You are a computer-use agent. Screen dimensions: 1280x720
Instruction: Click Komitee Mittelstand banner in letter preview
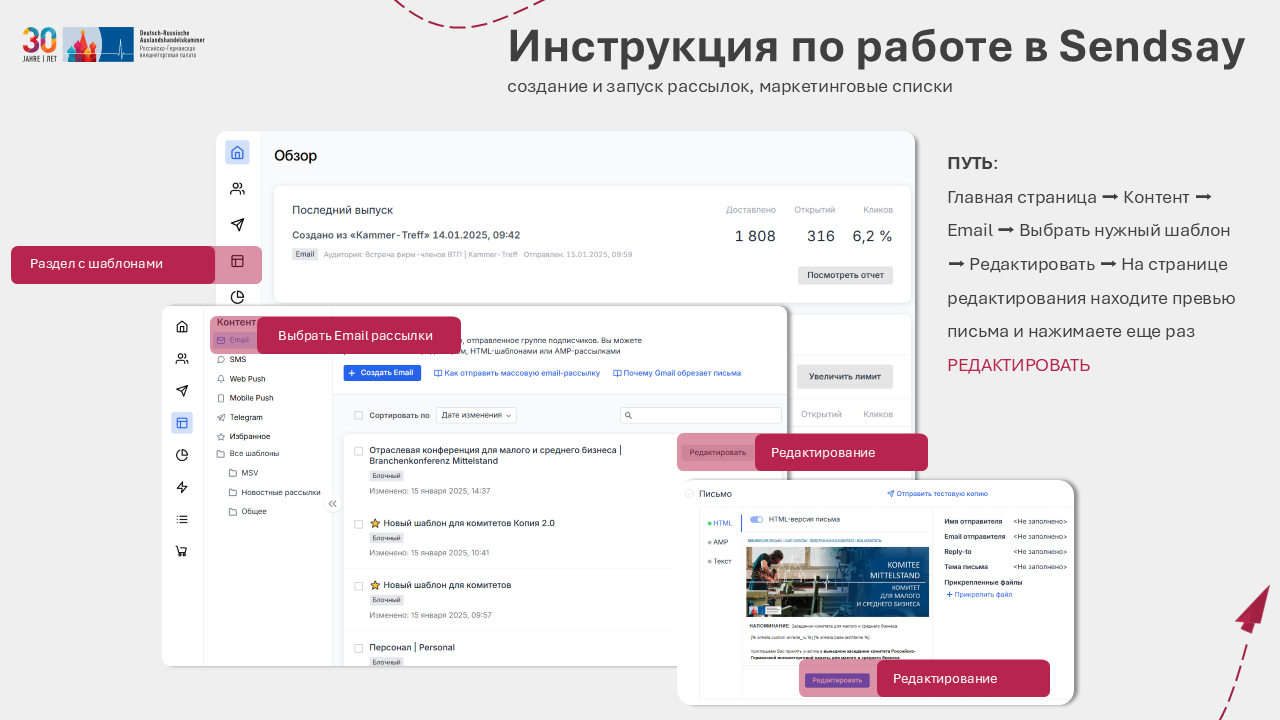(x=837, y=581)
